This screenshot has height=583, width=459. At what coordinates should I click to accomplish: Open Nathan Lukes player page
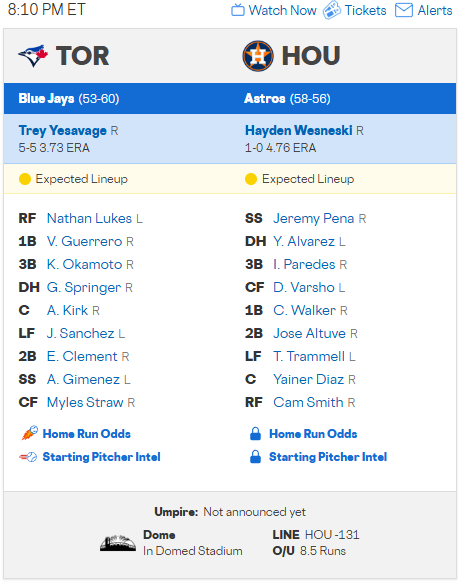[x=89, y=218]
